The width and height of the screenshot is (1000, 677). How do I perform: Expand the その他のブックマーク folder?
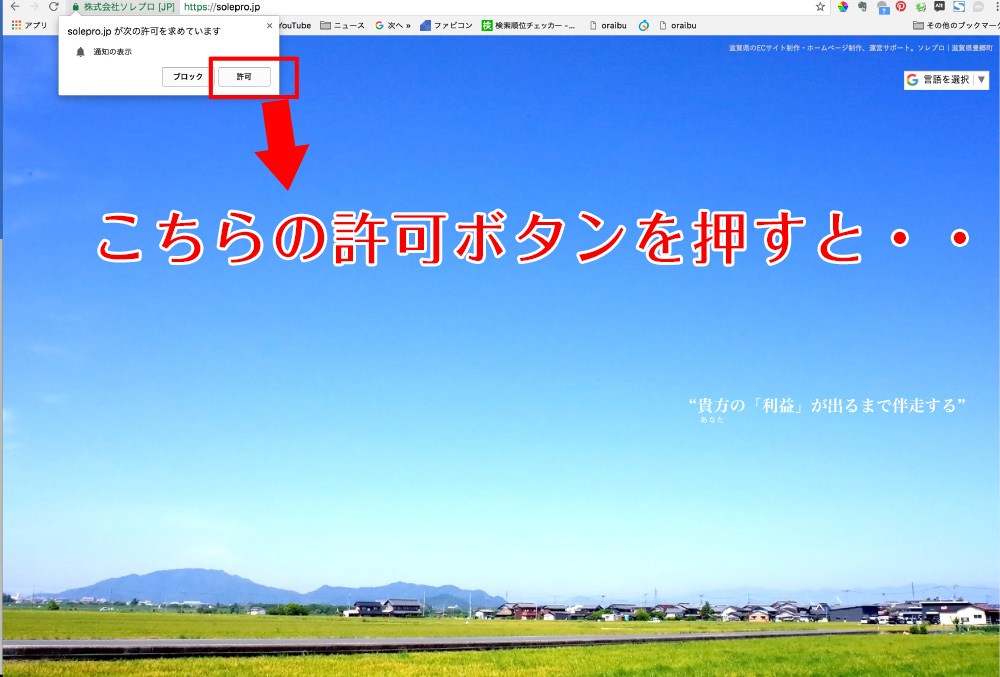pos(955,25)
